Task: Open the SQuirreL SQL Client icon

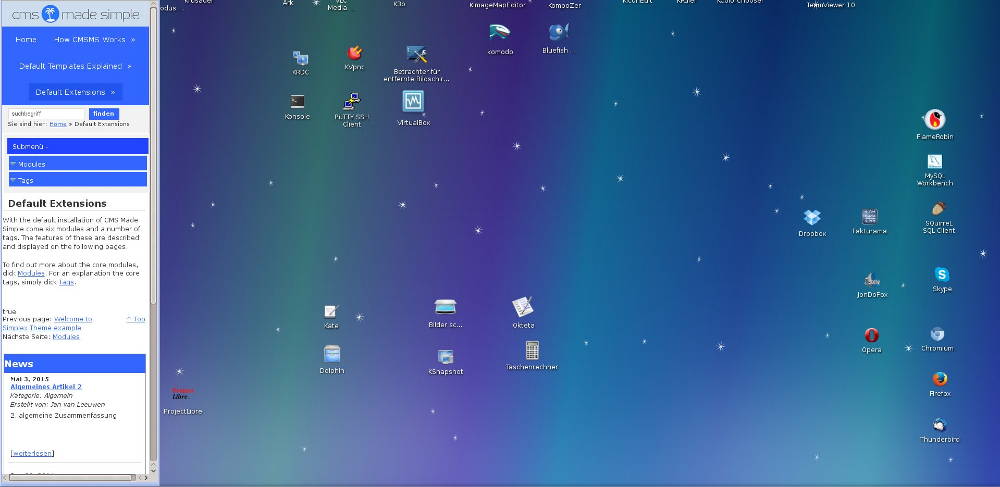Action: pyautogui.click(x=938, y=208)
